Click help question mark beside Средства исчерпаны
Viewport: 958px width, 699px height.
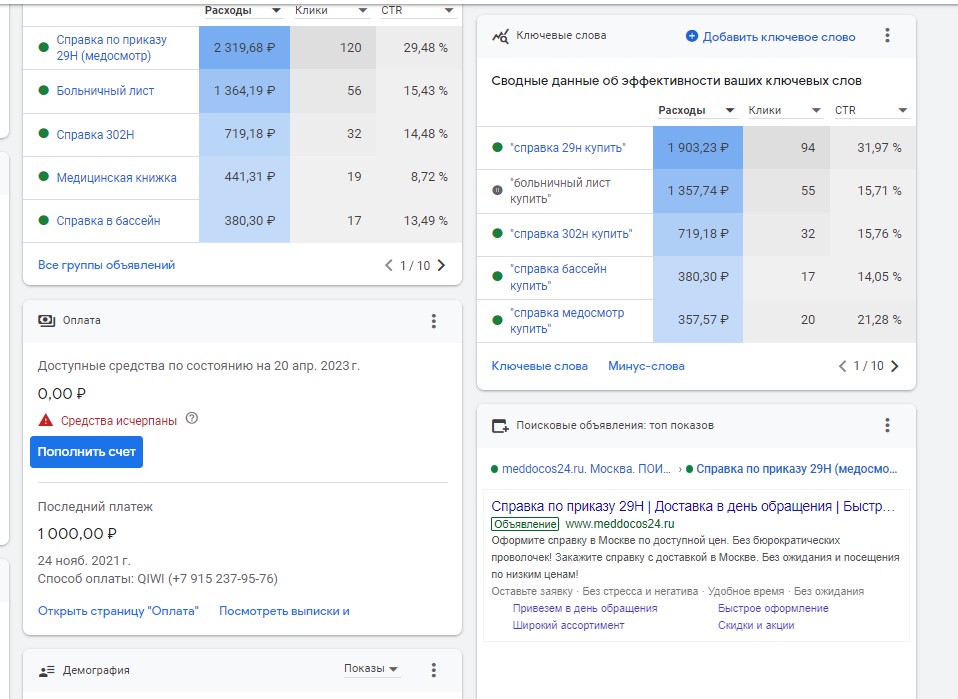point(192,419)
